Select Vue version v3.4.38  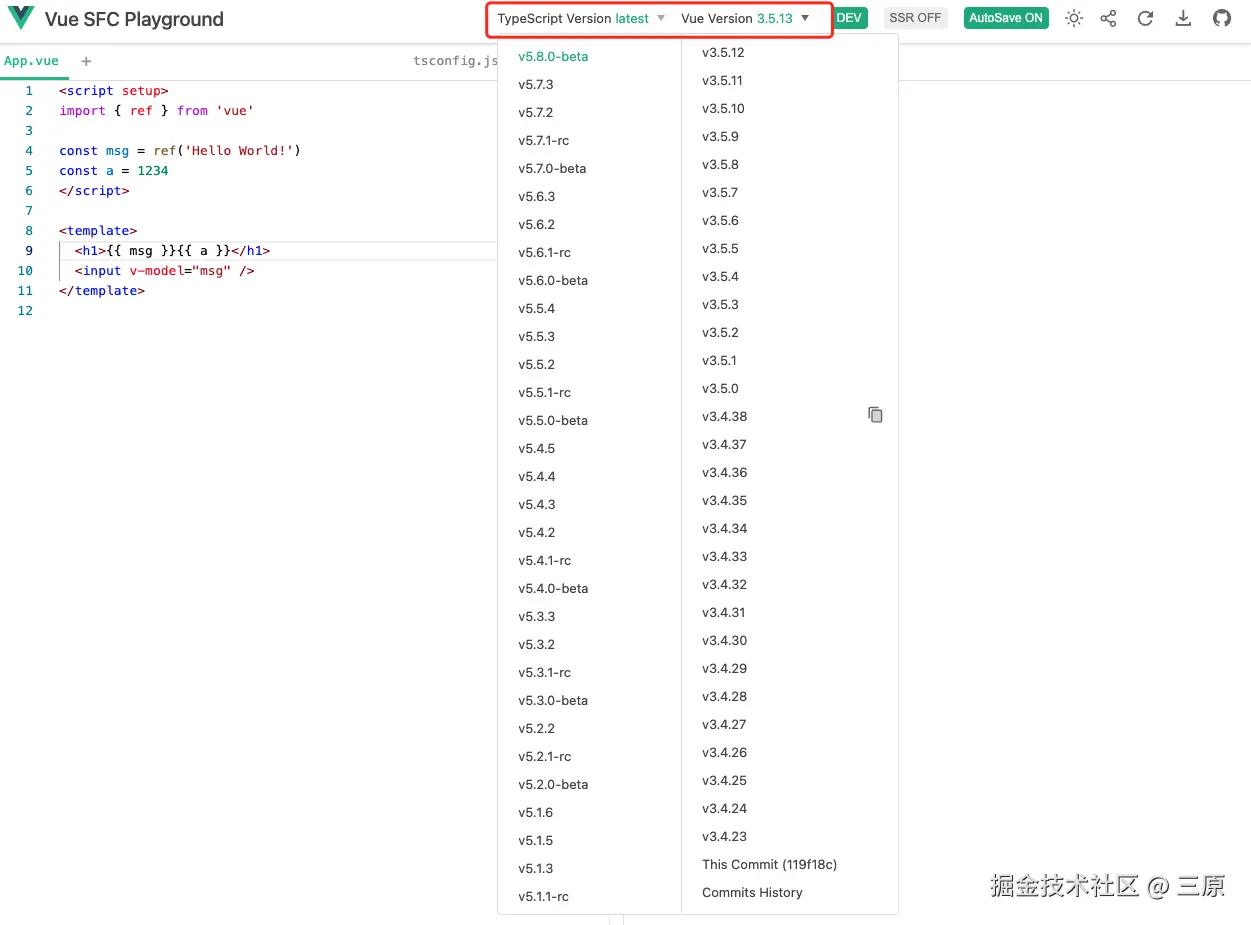pyautogui.click(x=725, y=417)
